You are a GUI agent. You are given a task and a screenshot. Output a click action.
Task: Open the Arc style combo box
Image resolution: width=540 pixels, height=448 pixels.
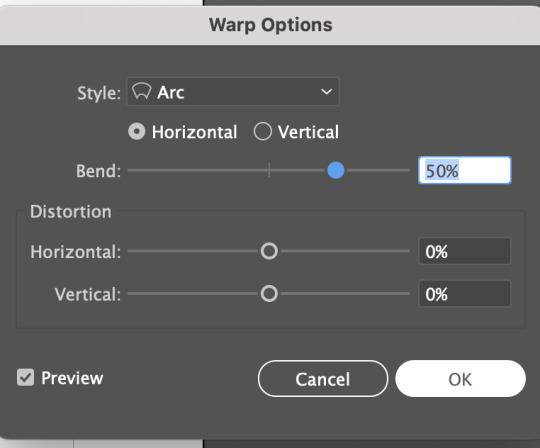(233, 92)
